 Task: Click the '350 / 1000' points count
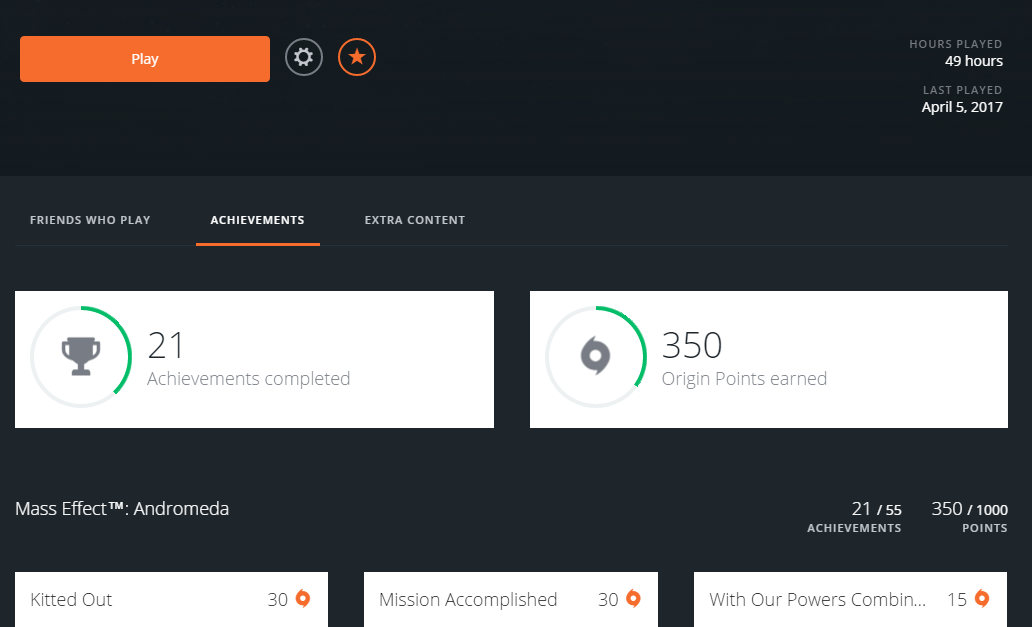[969, 509]
